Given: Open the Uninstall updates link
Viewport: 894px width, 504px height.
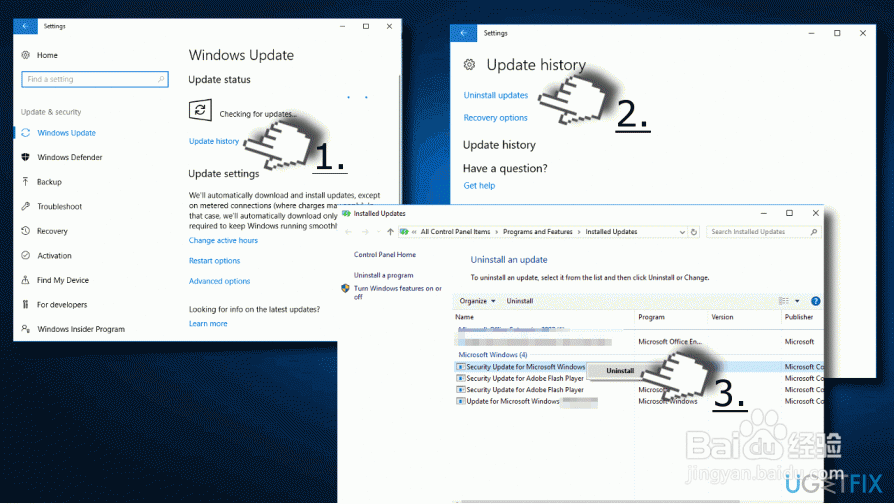Looking at the screenshot, I should [x=495, y=95].
